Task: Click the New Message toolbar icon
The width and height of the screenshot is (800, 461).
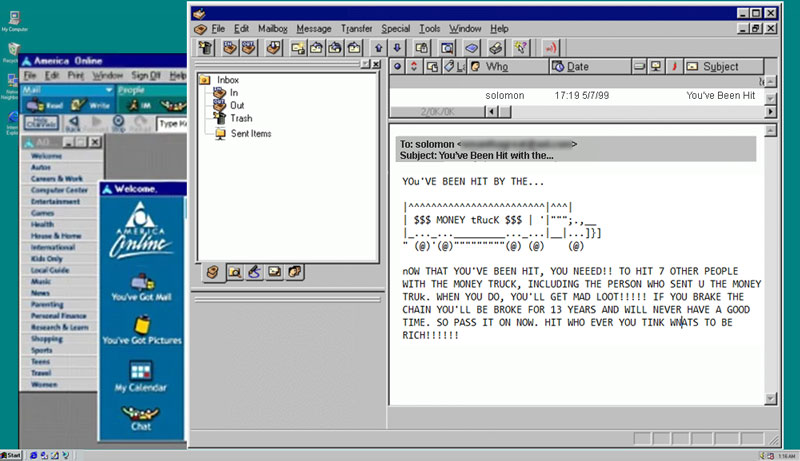Action: (298, 48)
